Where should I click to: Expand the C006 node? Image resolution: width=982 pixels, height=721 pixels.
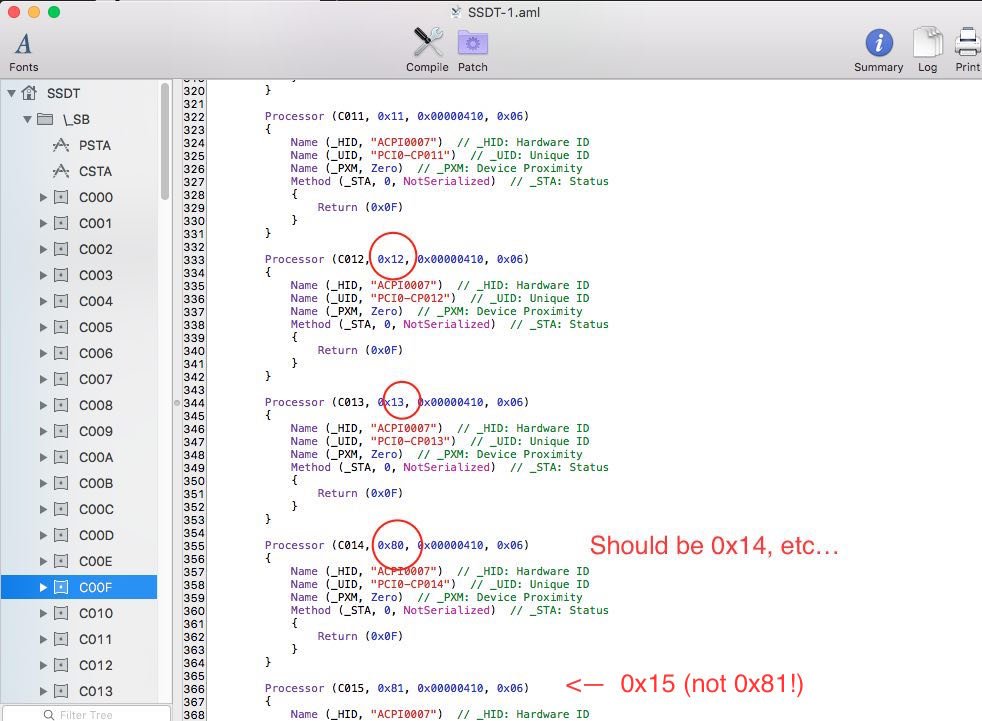pos(43,353)
